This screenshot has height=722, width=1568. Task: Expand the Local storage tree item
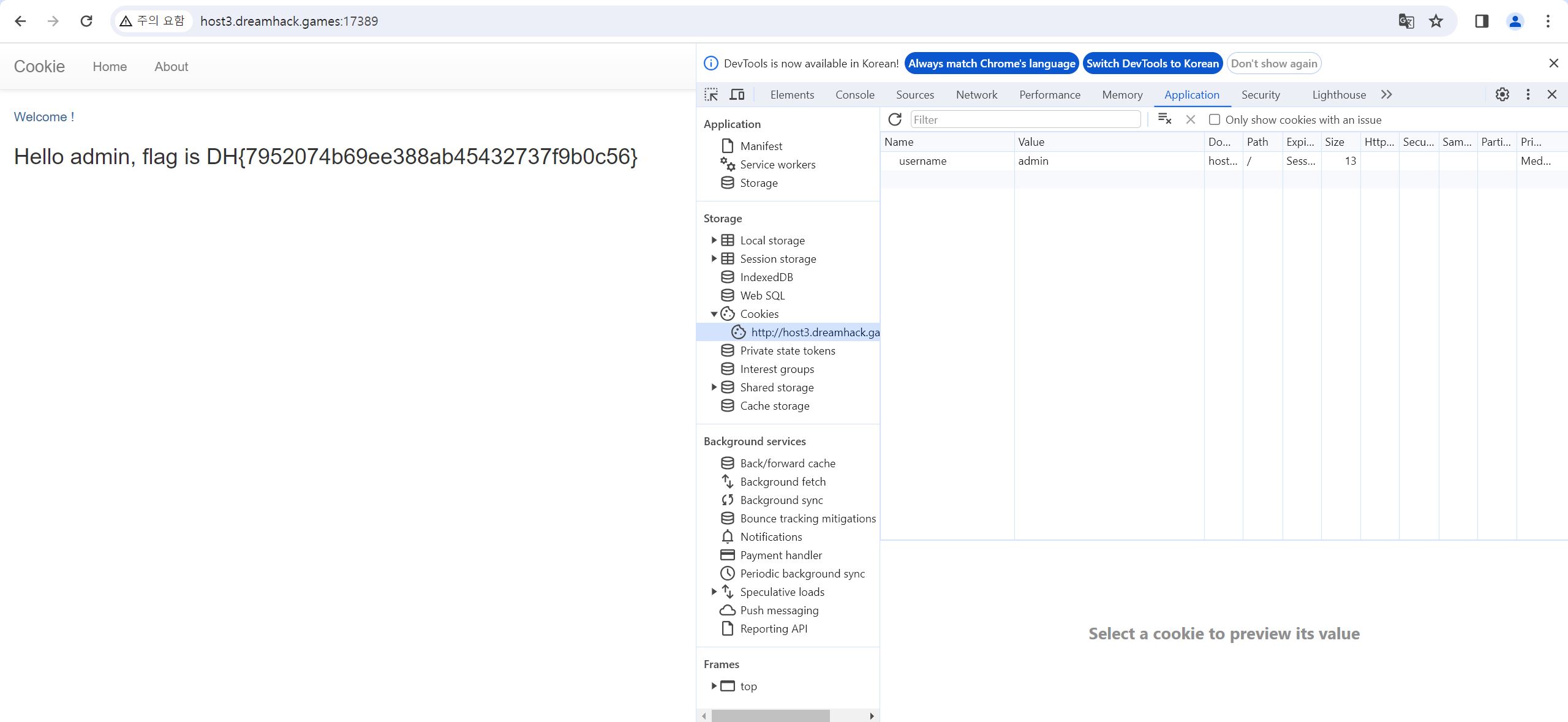(714, 240)
